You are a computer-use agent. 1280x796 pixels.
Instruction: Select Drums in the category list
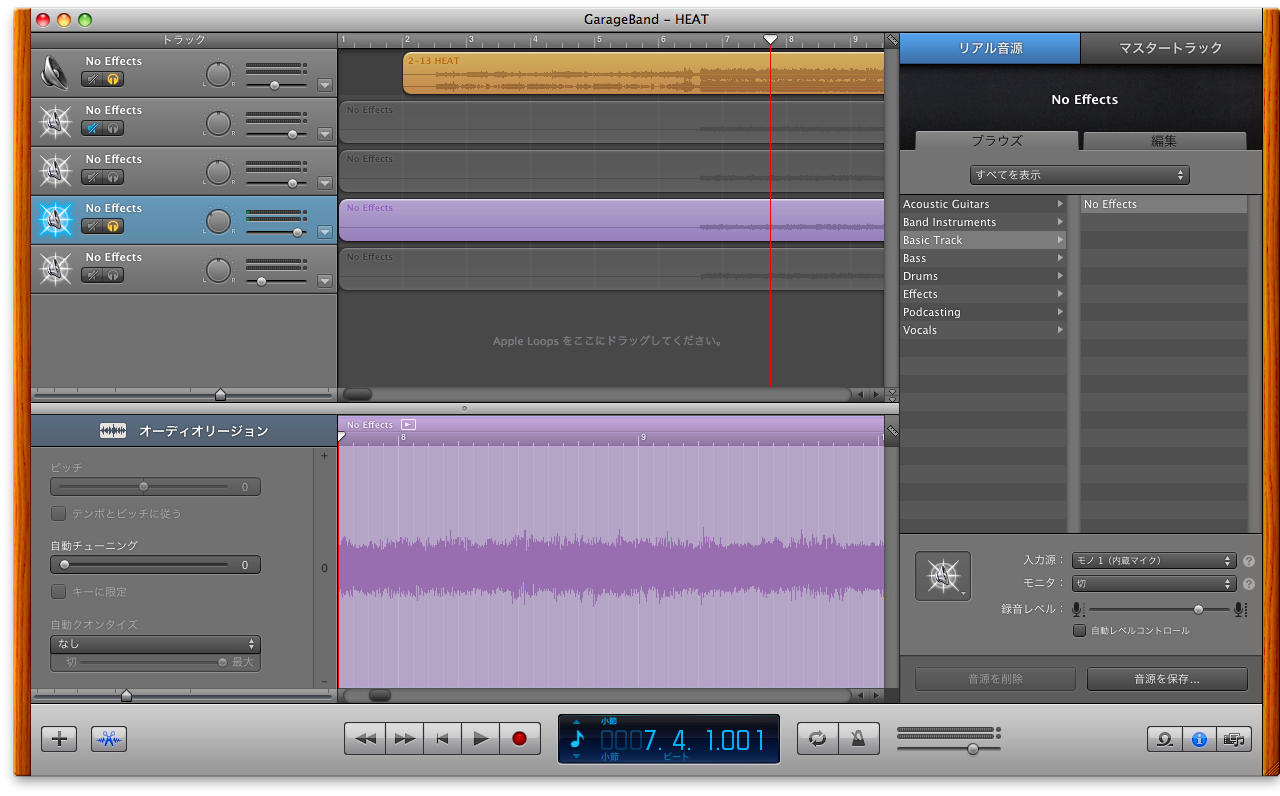click(x=983, y=276)
